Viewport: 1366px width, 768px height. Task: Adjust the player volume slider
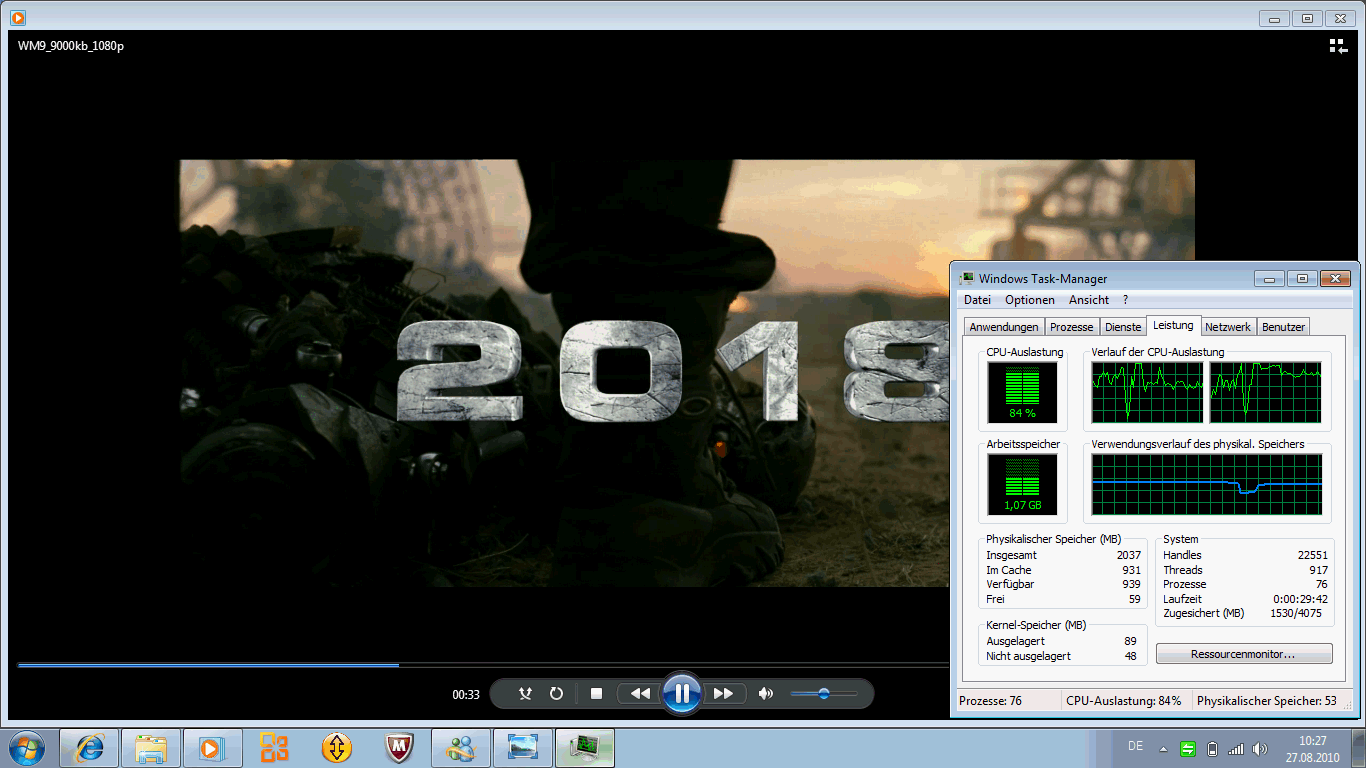824,693
